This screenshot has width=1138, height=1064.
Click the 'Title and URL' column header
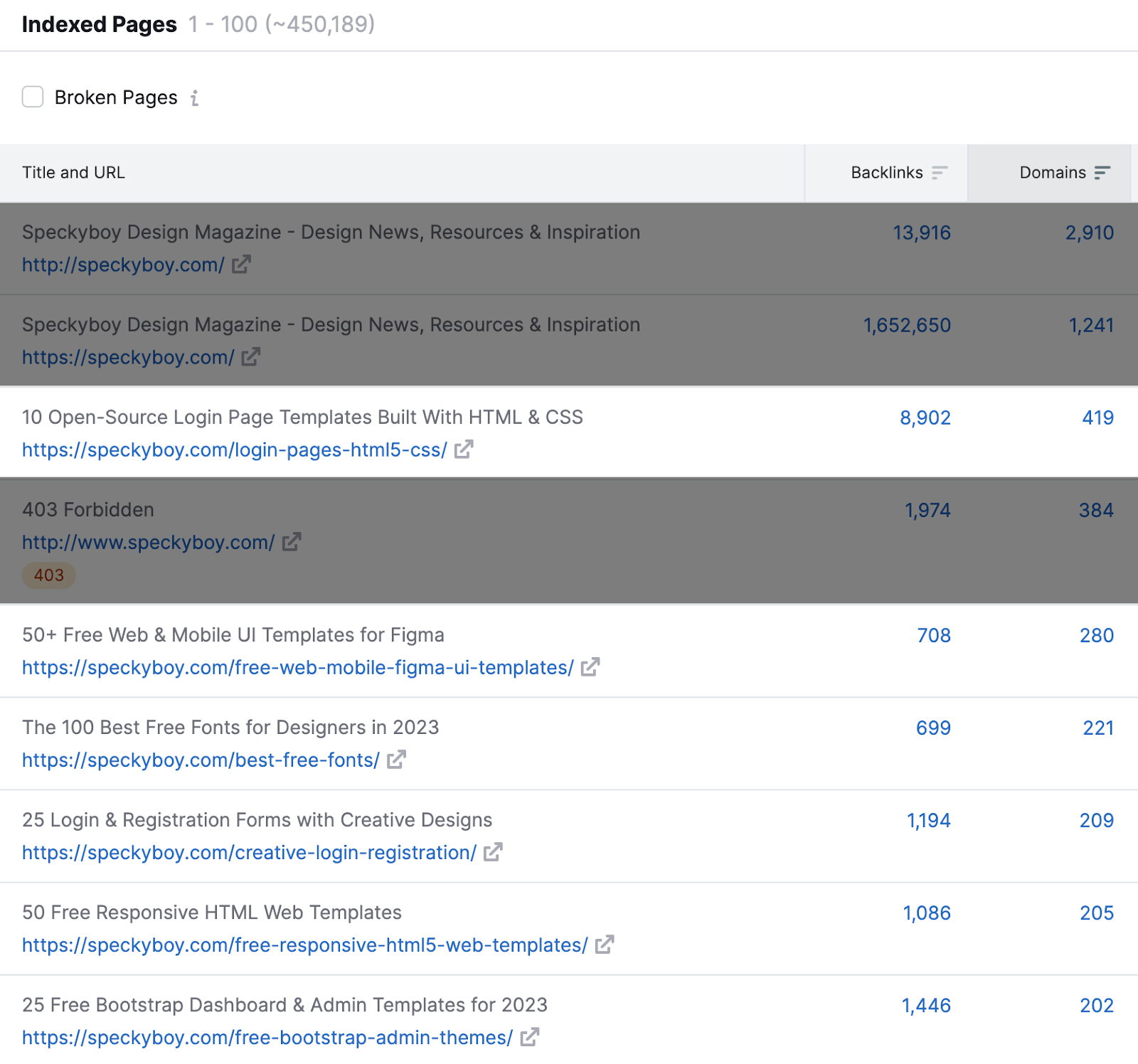pos(73,173)
